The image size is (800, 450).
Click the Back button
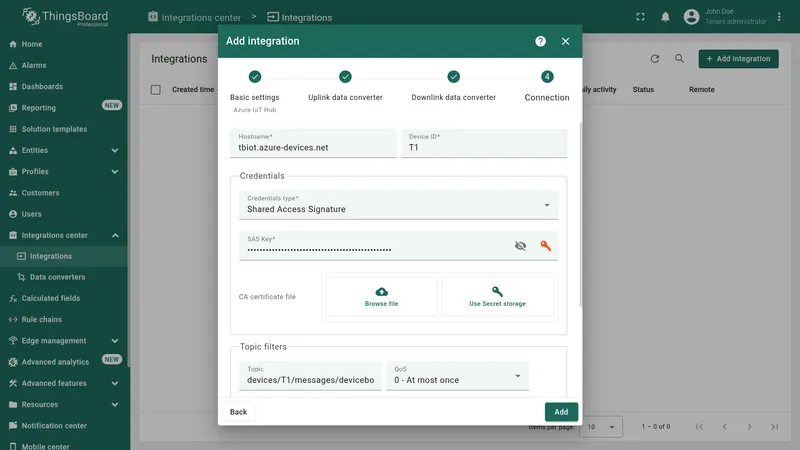238,412
